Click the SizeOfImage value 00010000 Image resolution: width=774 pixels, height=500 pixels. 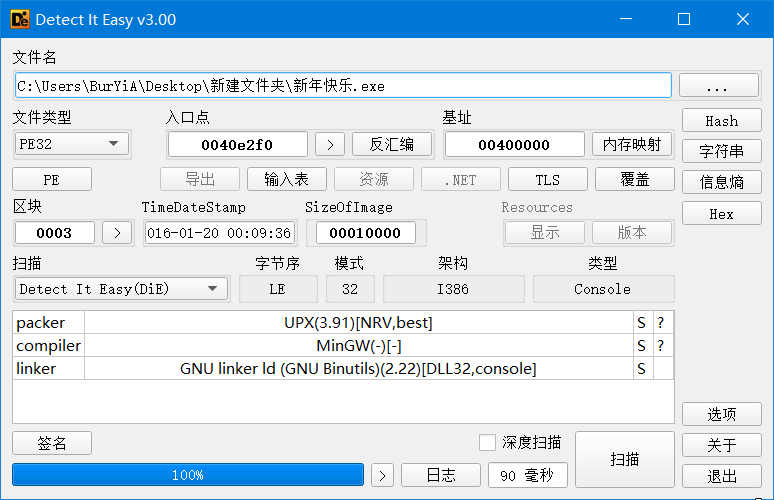click(x=365, y=232)
